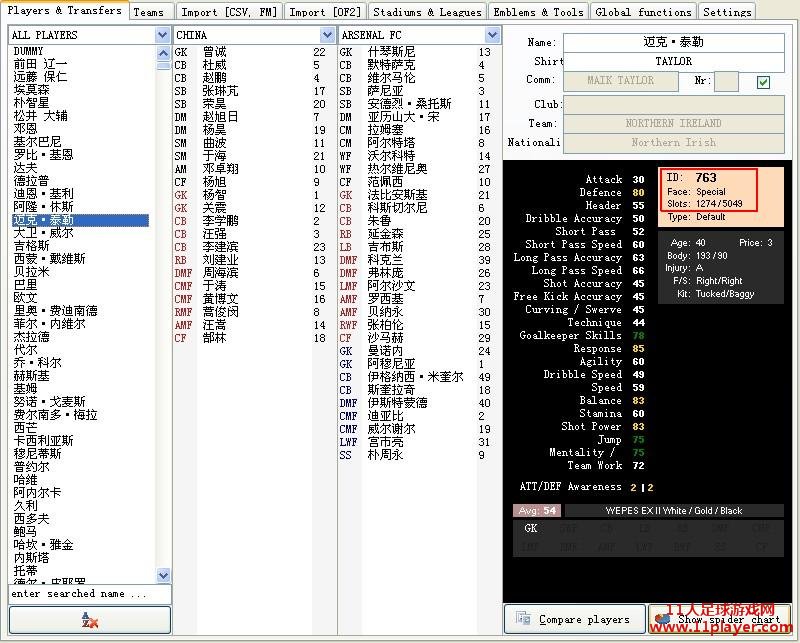This screenshot has width=800, height=643.
Task: Click the Shirt name field showing TAYLOR
Action: tap(673, 61)
